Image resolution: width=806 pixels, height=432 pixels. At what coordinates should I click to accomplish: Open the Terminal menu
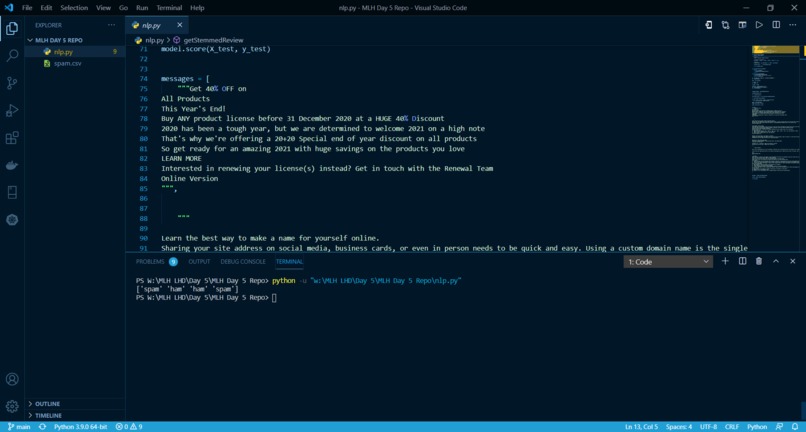(x=169, y=8)
